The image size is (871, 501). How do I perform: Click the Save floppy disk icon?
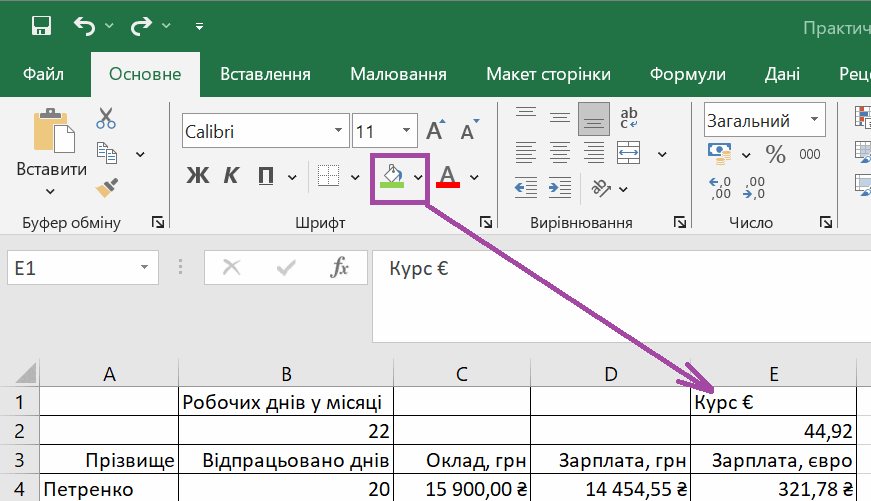click(42, 26)
